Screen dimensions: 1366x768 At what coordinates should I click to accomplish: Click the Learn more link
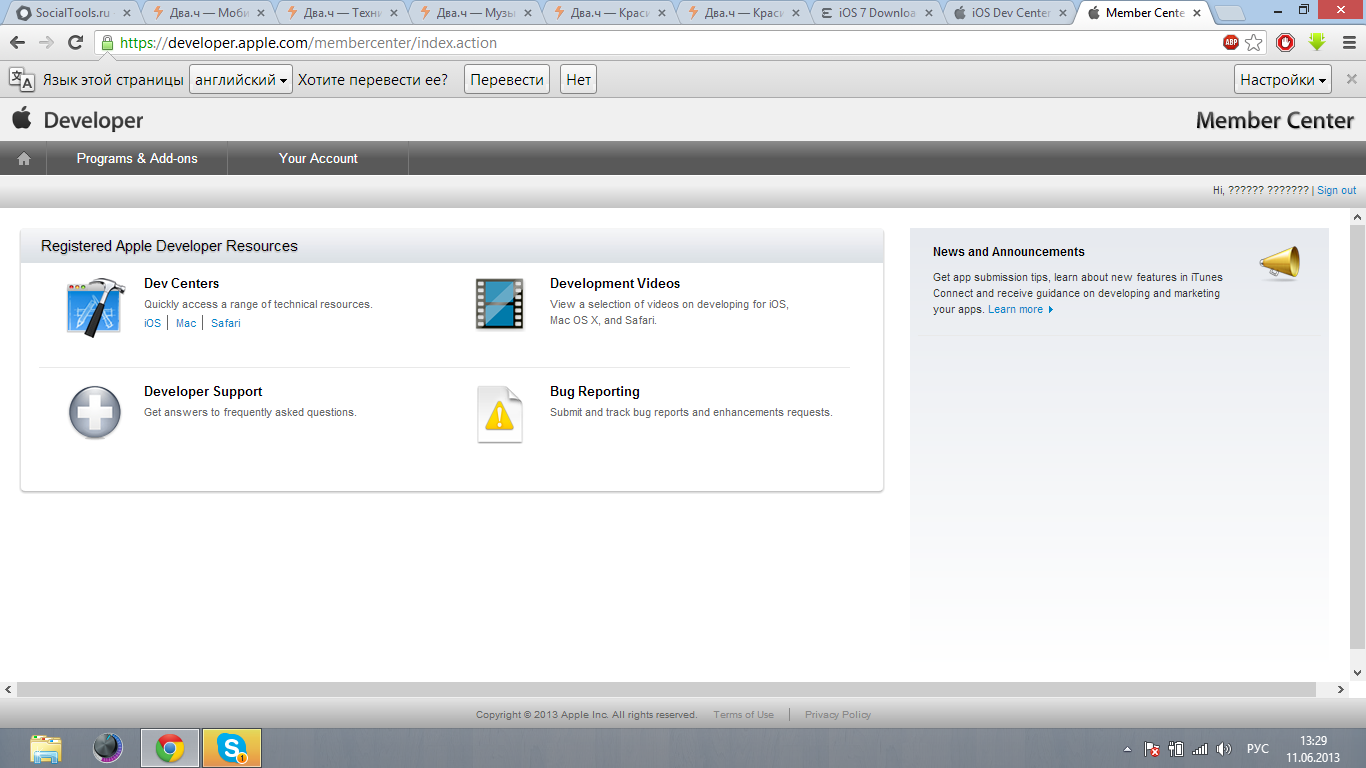(x=1020, y=309)
